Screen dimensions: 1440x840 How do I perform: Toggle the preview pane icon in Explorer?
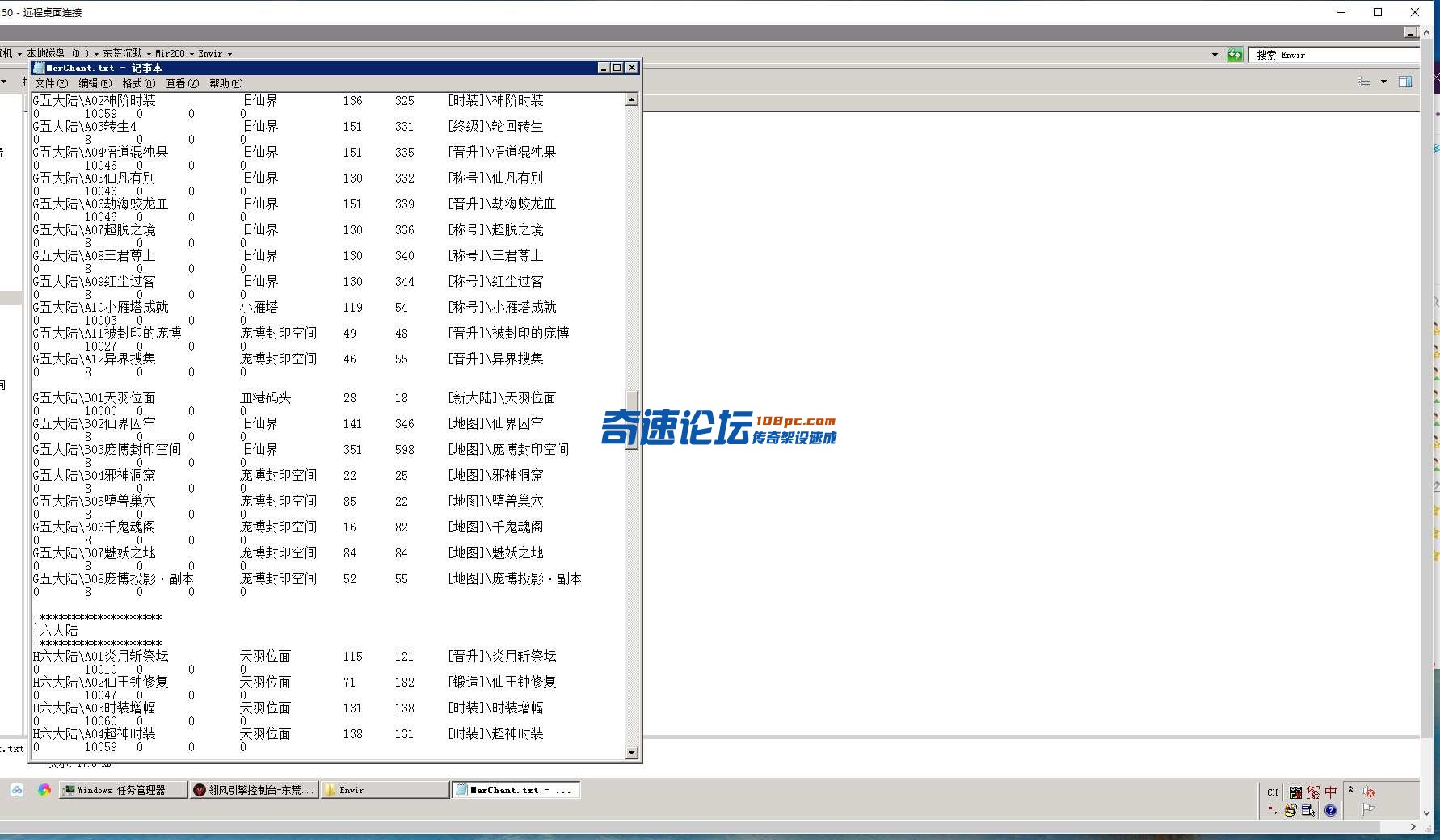click(x=1405, y=82)
